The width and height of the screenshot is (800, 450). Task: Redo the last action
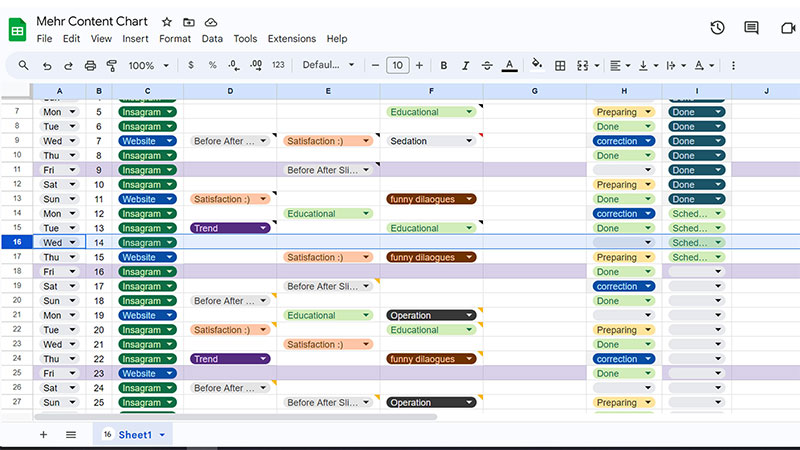[x=68, y=65]
